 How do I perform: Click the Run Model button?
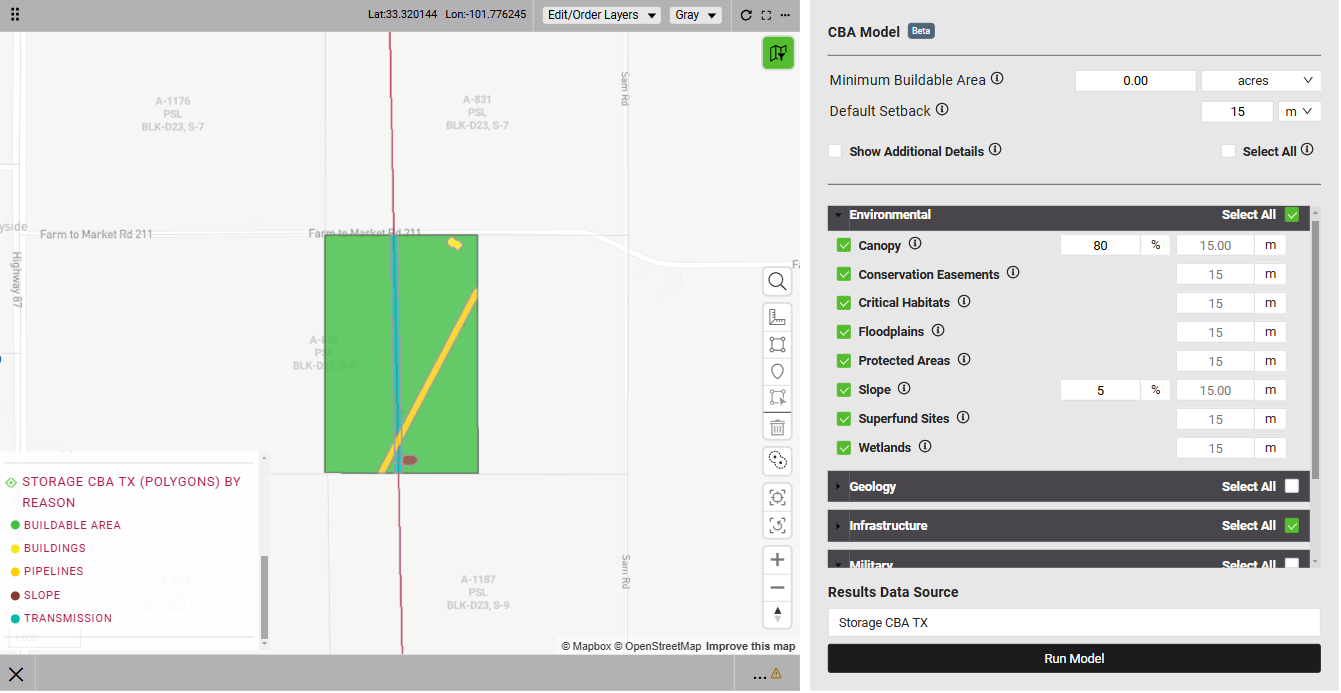click(1074, 659)
